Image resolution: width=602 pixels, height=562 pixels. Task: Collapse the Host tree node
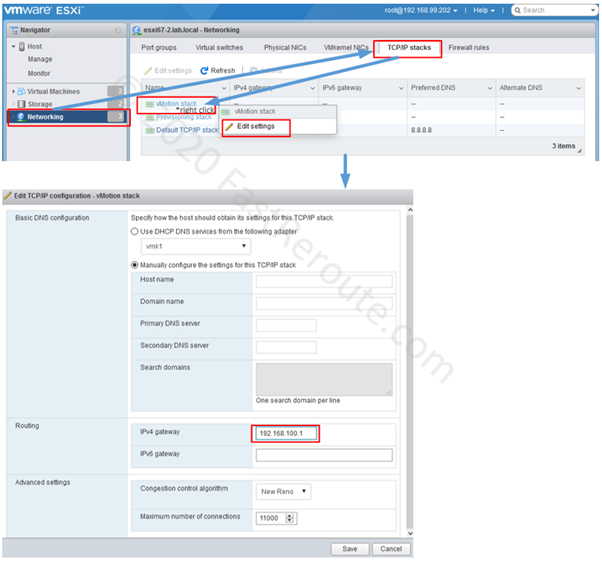point(13,46)
